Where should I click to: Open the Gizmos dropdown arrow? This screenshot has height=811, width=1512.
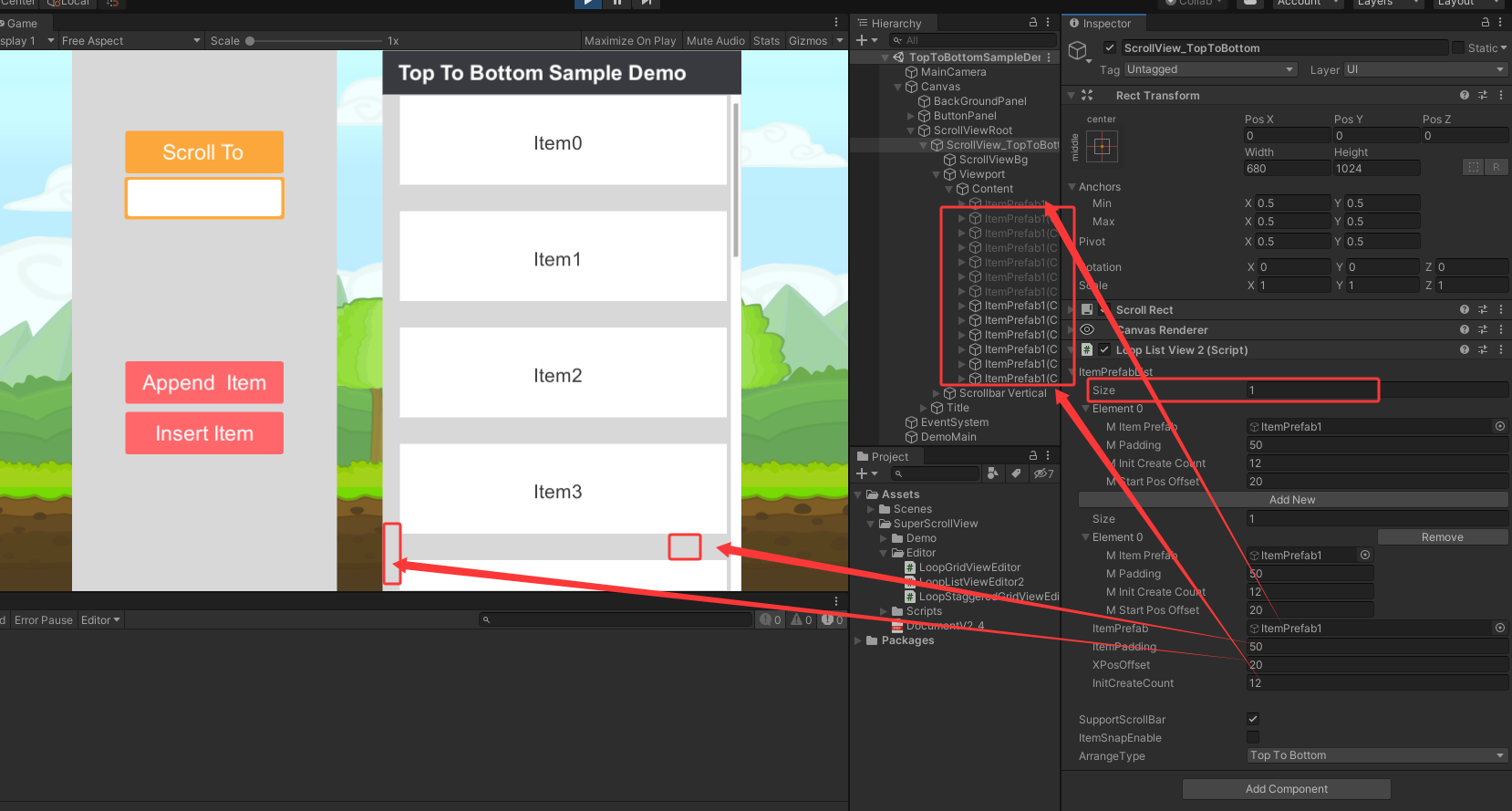pyautogui.click(x=839, y=40)
